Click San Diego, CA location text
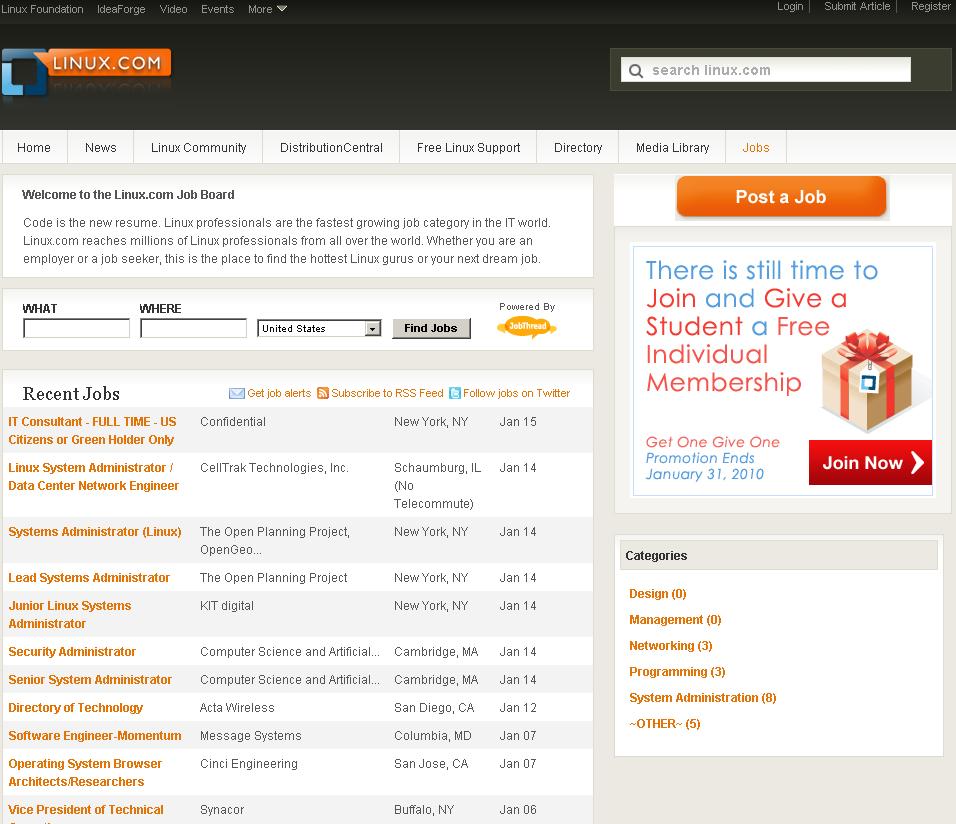 [434, 708]
